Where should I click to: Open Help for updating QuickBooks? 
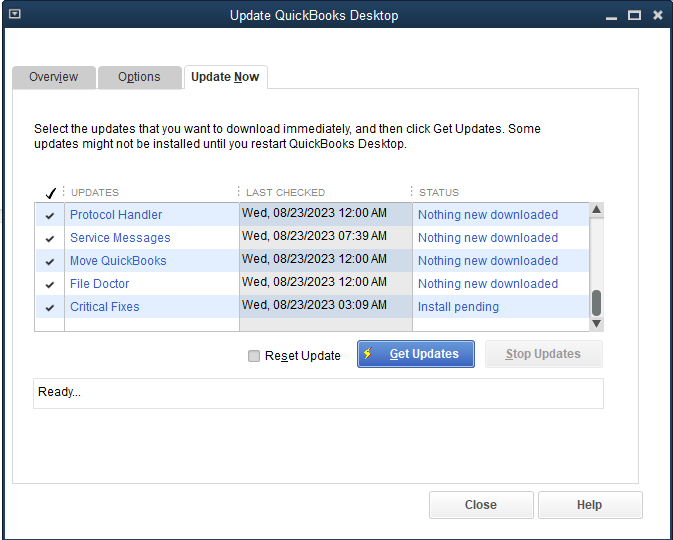(590, 504)
